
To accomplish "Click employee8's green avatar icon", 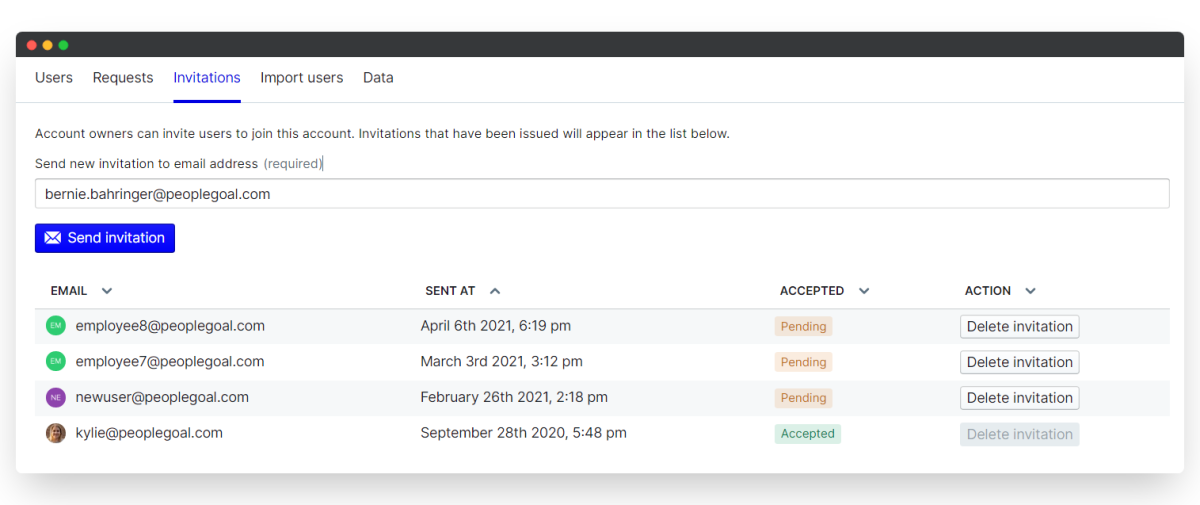I will pyautogui.click(x=56, y=326).
